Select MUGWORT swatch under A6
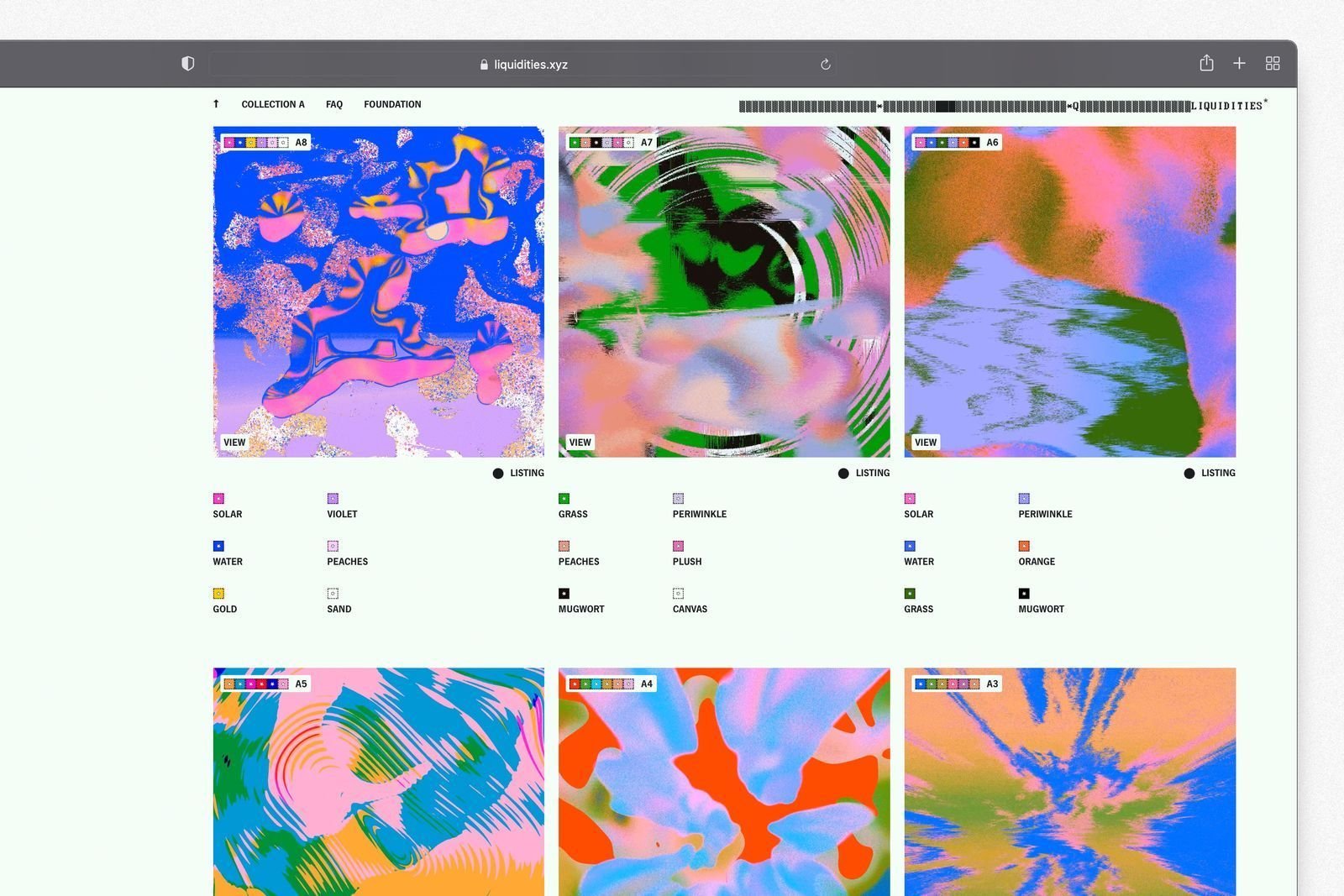The width and height of the screenshot is (1344, 896). click(1024, 594)
